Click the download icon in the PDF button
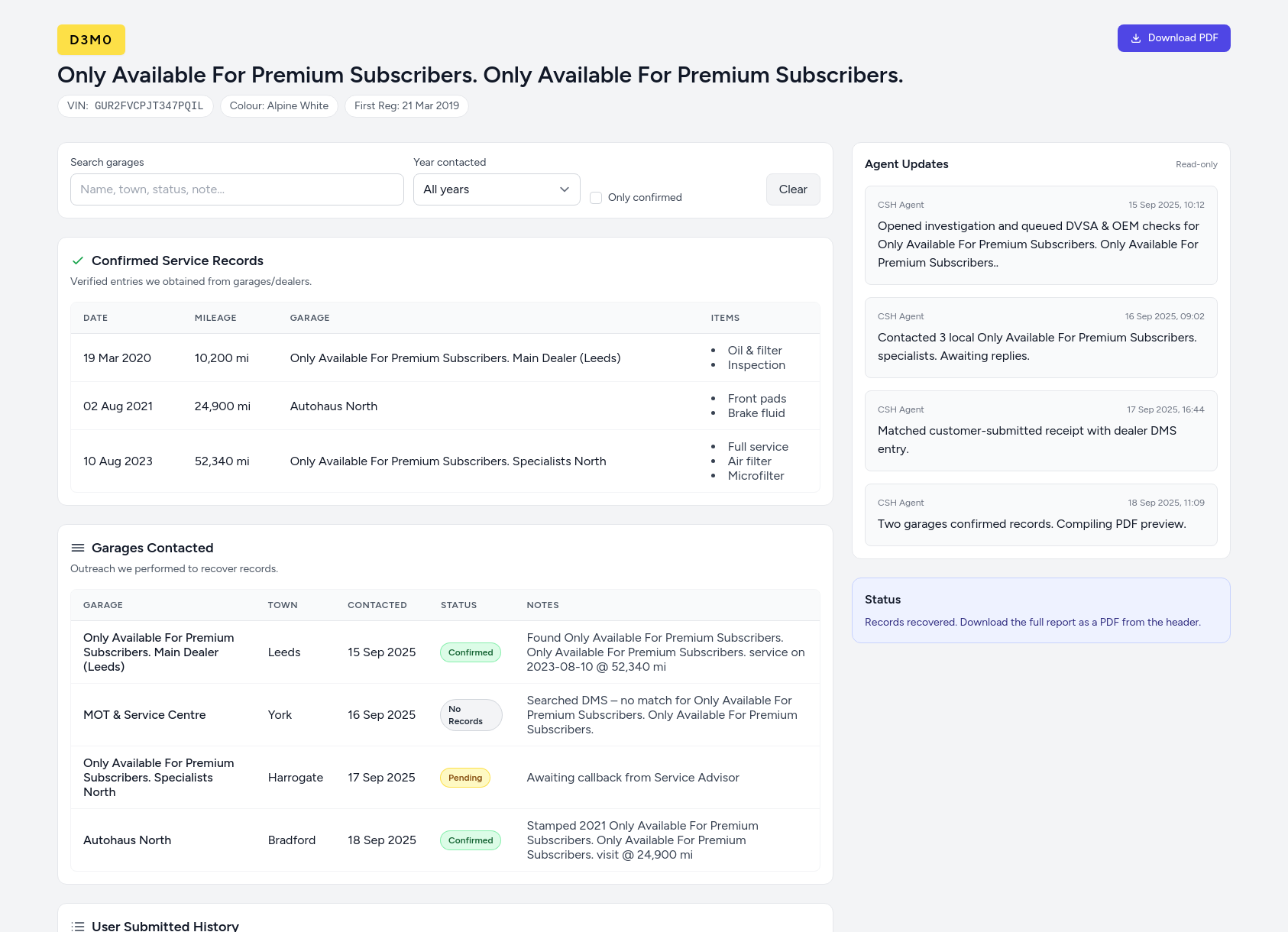Screen dimensions: 1288x932 coord(1136,37)
